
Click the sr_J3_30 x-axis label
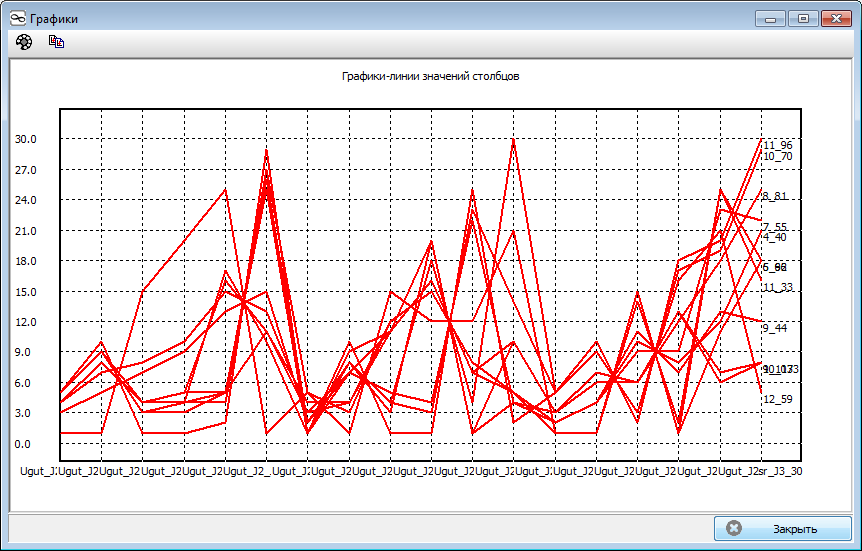click(780, 471)
